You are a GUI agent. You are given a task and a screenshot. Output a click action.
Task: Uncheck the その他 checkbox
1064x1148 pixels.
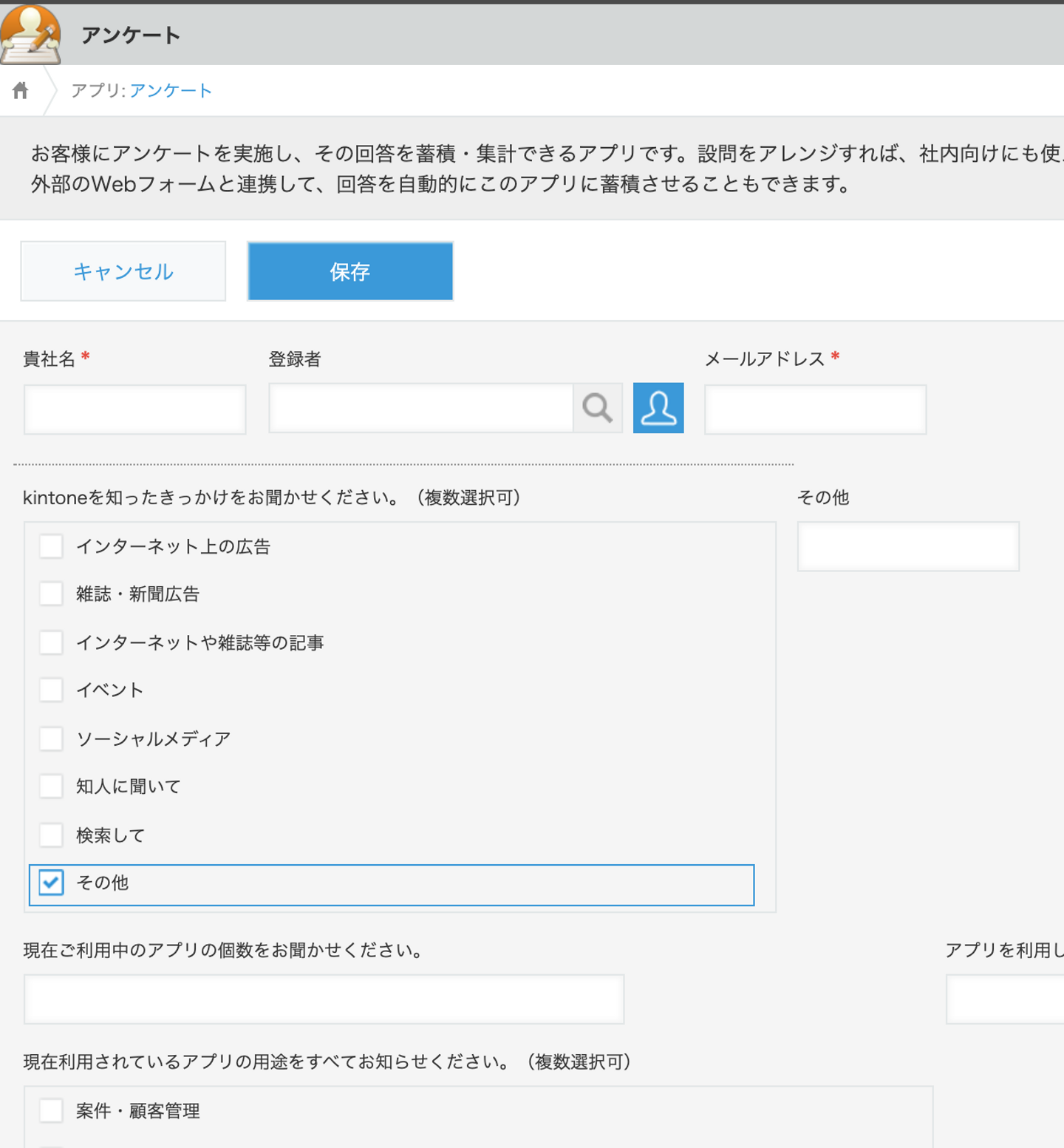[x=51, y=883]
